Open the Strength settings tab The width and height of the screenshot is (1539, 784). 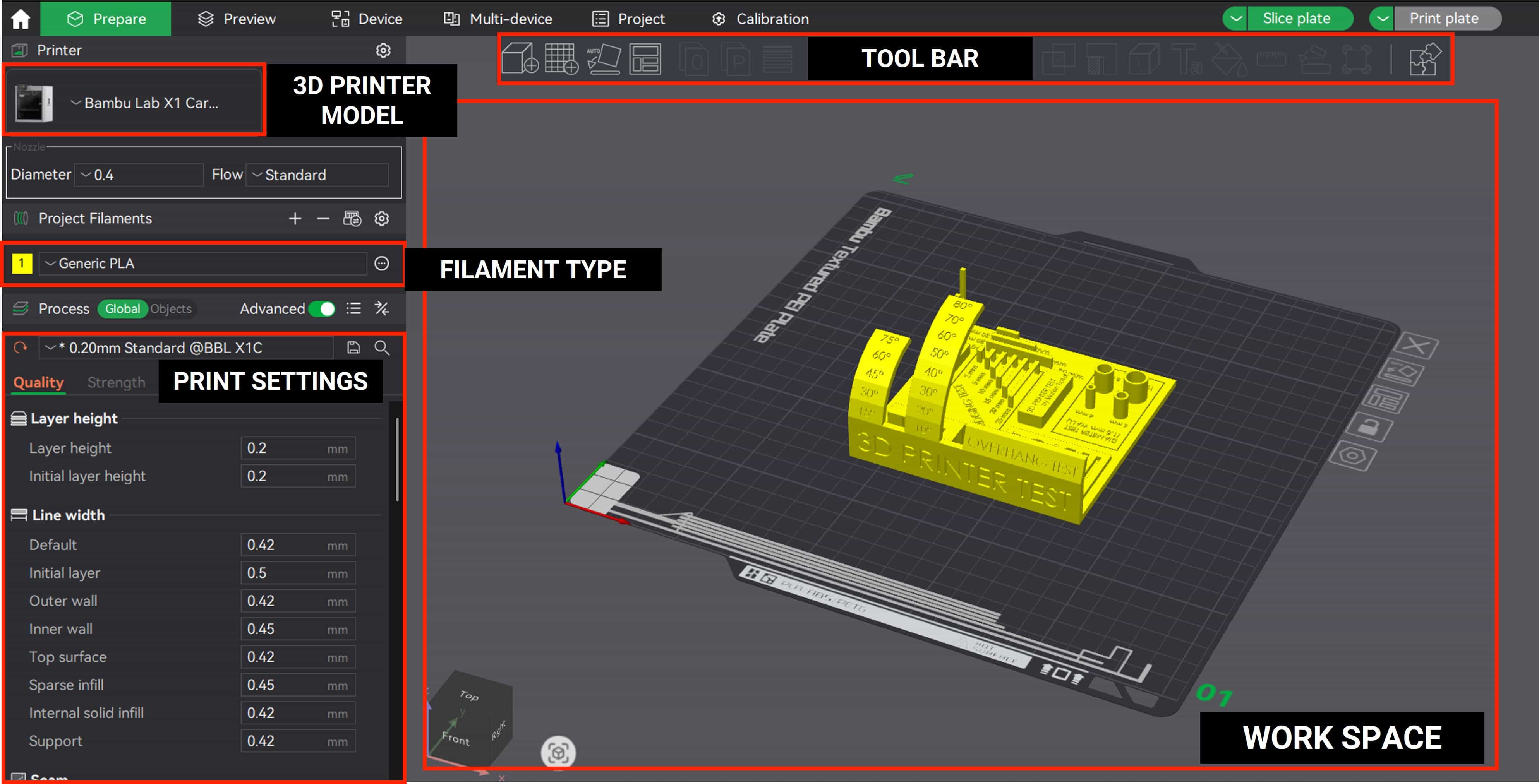(x=116, y=382)
